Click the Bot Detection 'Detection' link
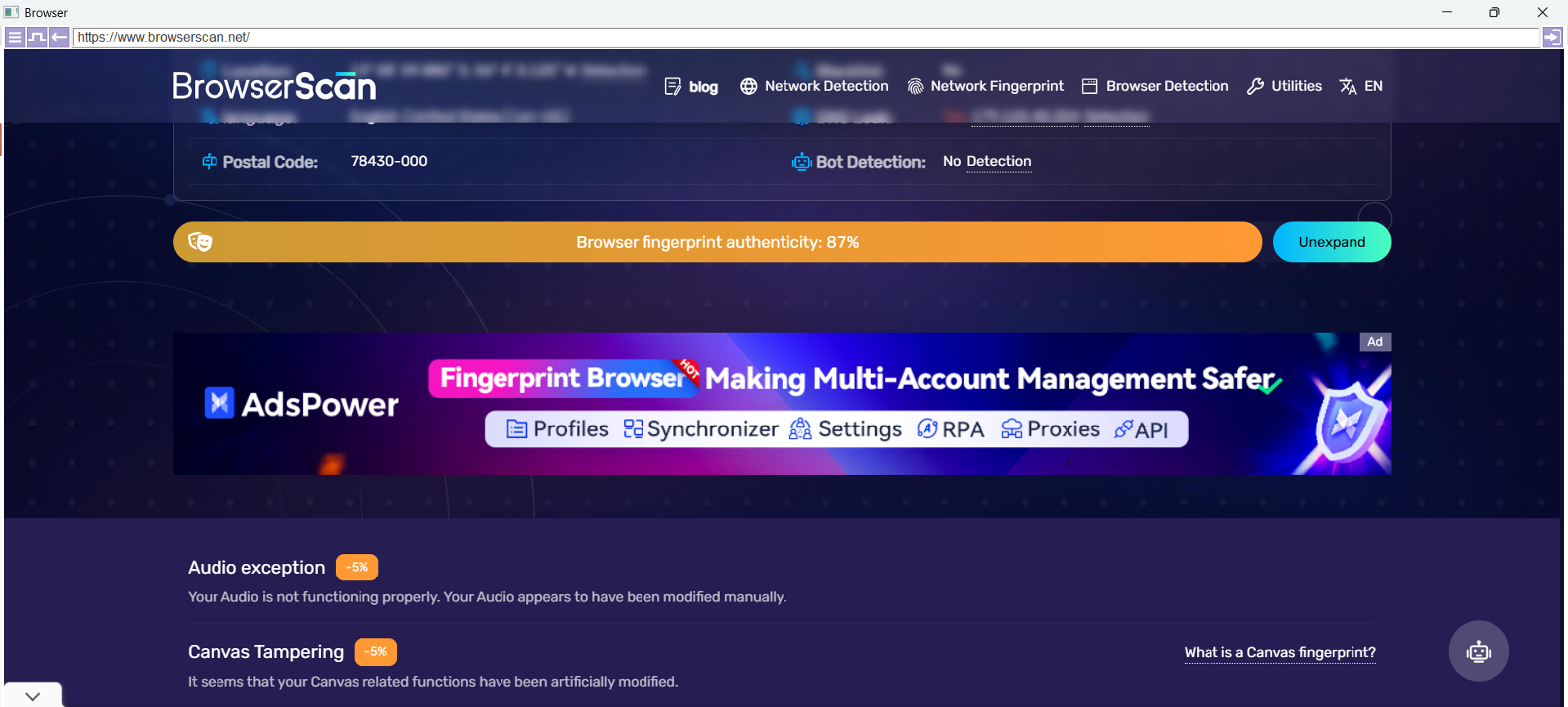 tap(998, 161)
